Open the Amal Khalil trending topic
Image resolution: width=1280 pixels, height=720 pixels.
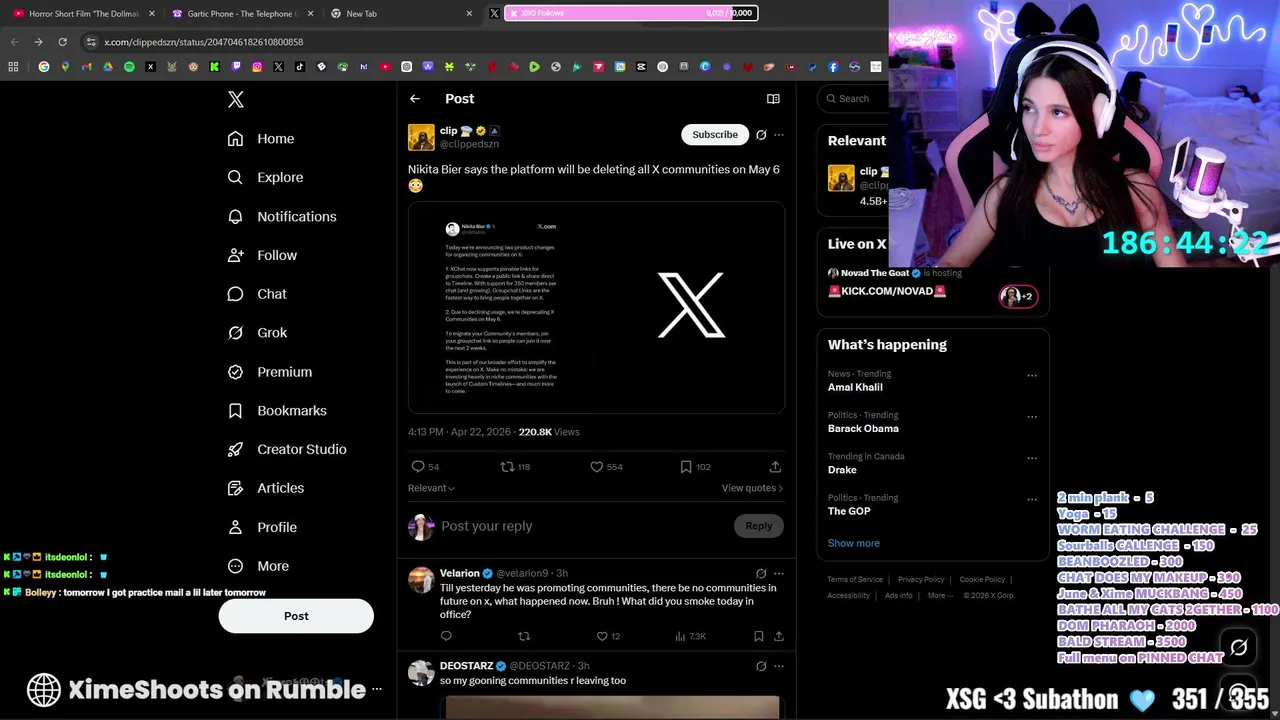coord(855,387)
